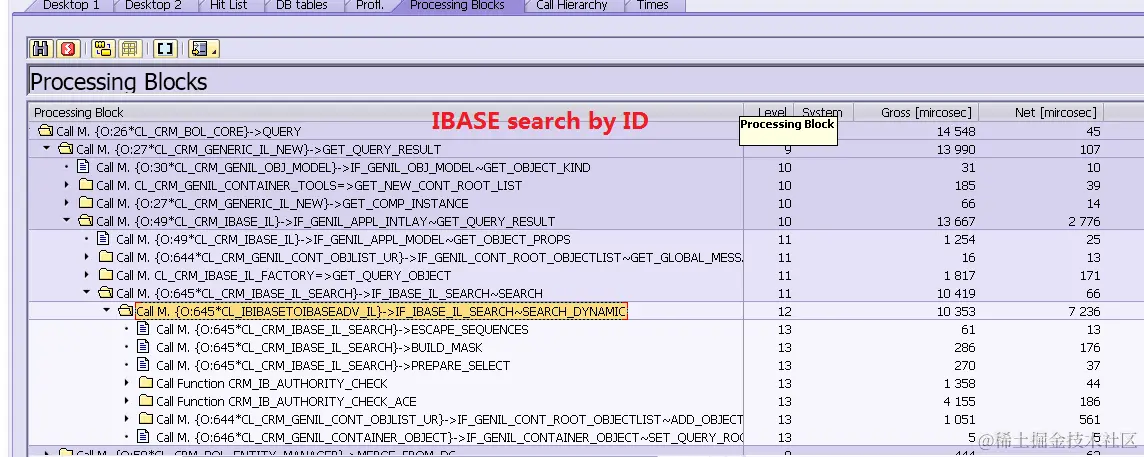
Task: Click folder icon of CL_CRM_GENERIC_IL_NEW GET_QUERY_RESULT row
Action: pos(66,150)
